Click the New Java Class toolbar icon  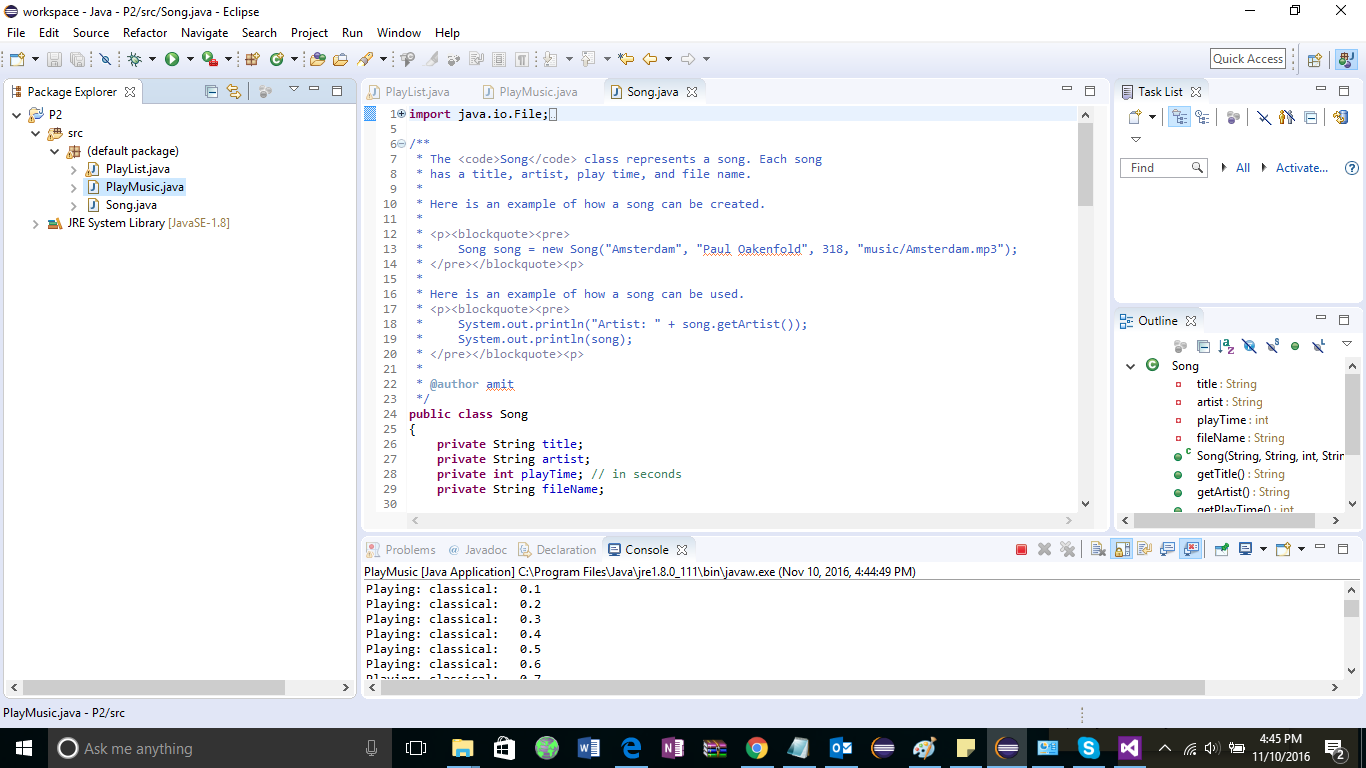(x=277, y=60)
